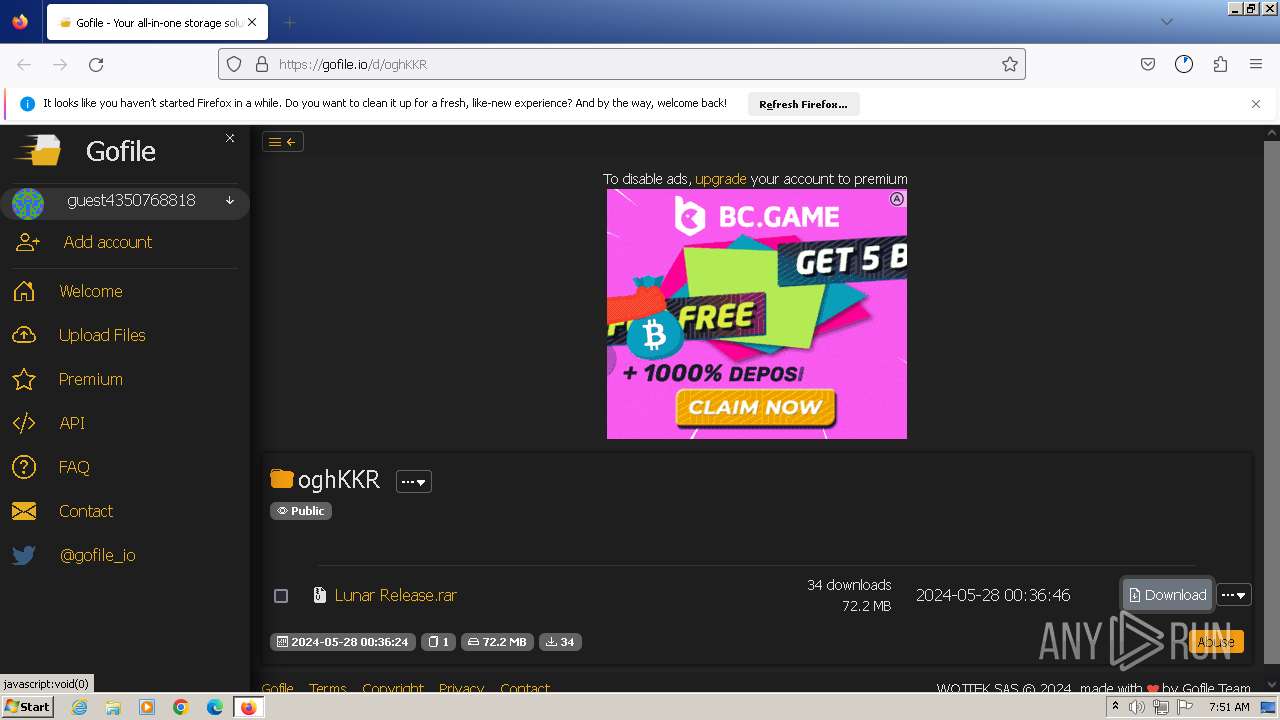Click the Contact envelope icon
Screen dimensions: 1280x720
point(24,511)
